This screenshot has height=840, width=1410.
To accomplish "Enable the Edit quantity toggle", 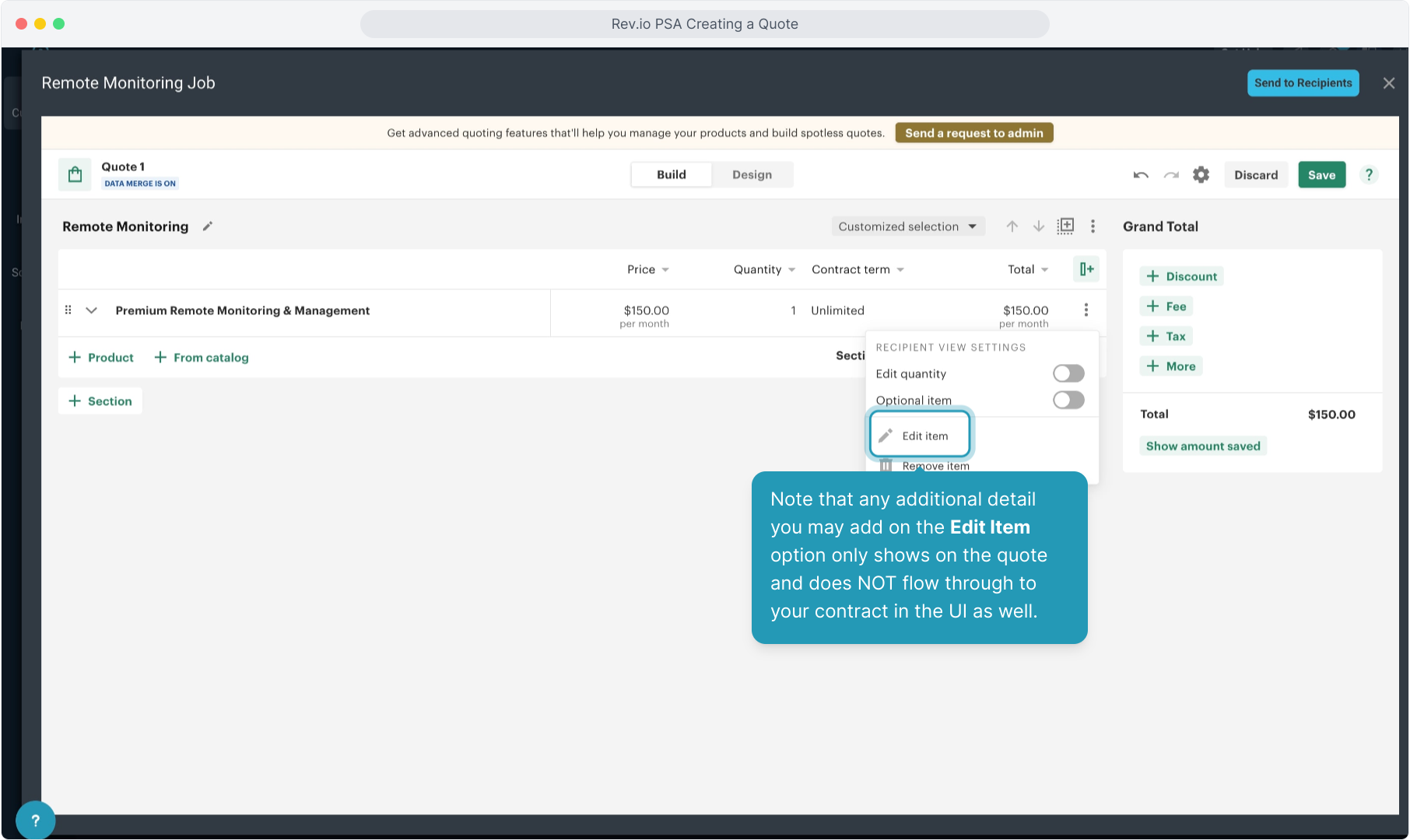I will [x=1068, y=374].
